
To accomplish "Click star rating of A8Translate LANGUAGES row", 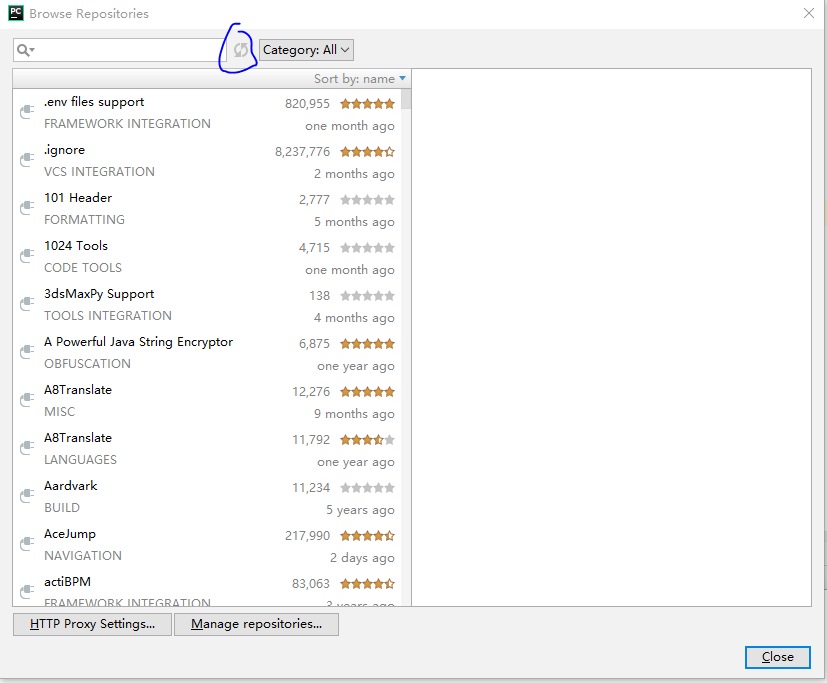I will click(367, 440).
